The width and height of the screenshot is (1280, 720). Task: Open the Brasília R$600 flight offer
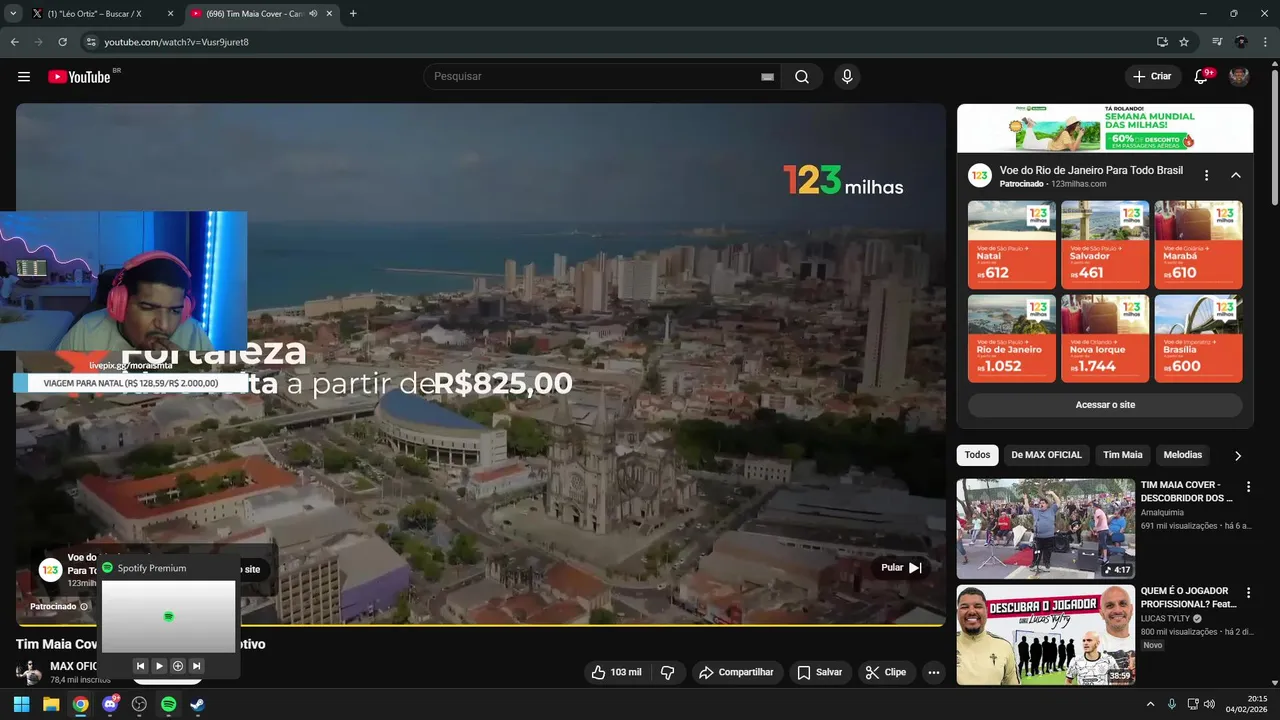click(1198, 338)
